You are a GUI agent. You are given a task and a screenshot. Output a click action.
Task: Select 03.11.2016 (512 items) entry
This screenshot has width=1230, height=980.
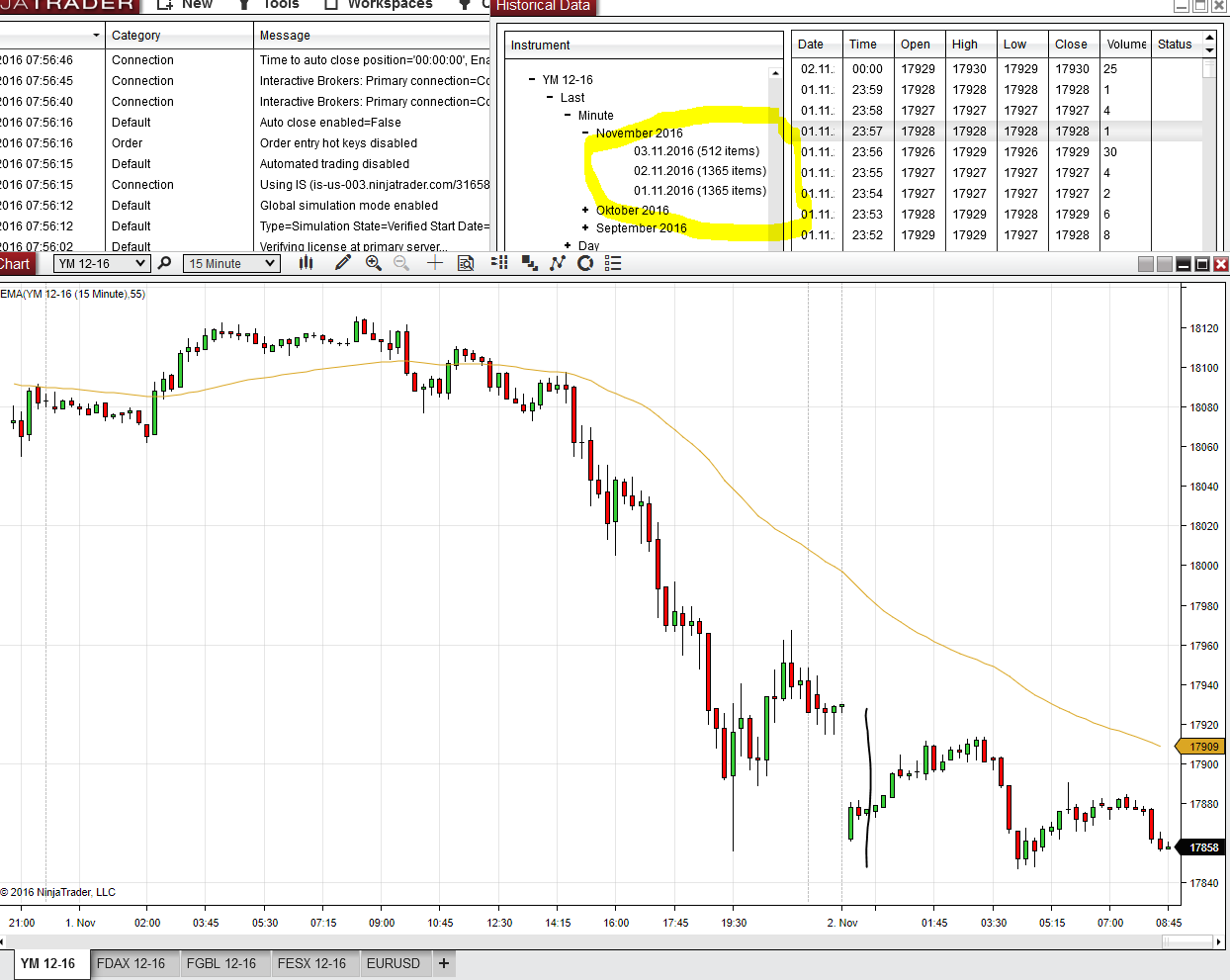click(x=697, y=151)
